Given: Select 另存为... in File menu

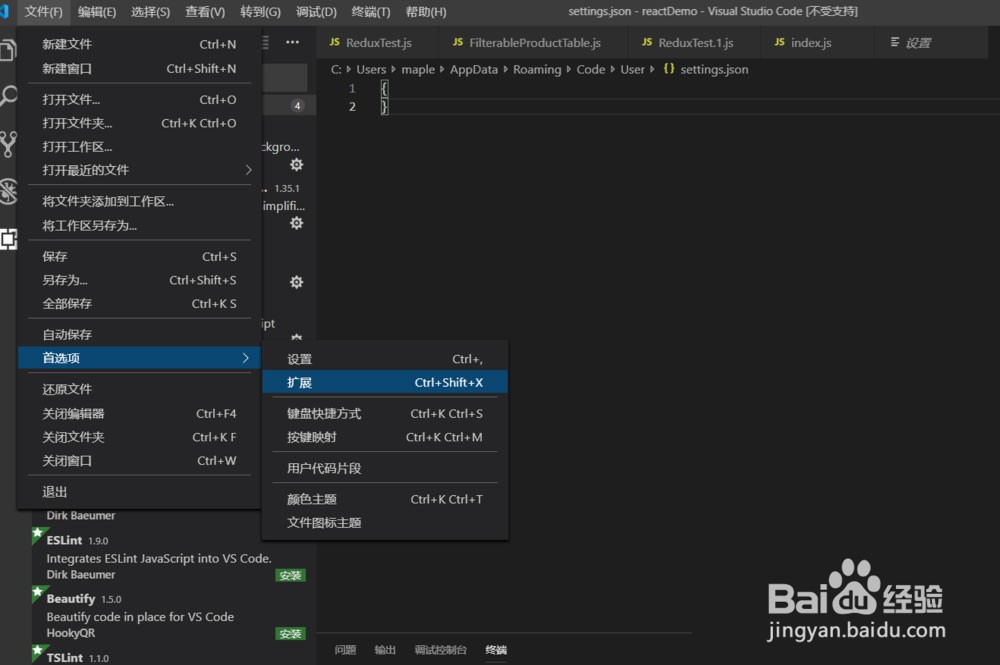Looking at the screenshot, I should click(x=140, y=281).
